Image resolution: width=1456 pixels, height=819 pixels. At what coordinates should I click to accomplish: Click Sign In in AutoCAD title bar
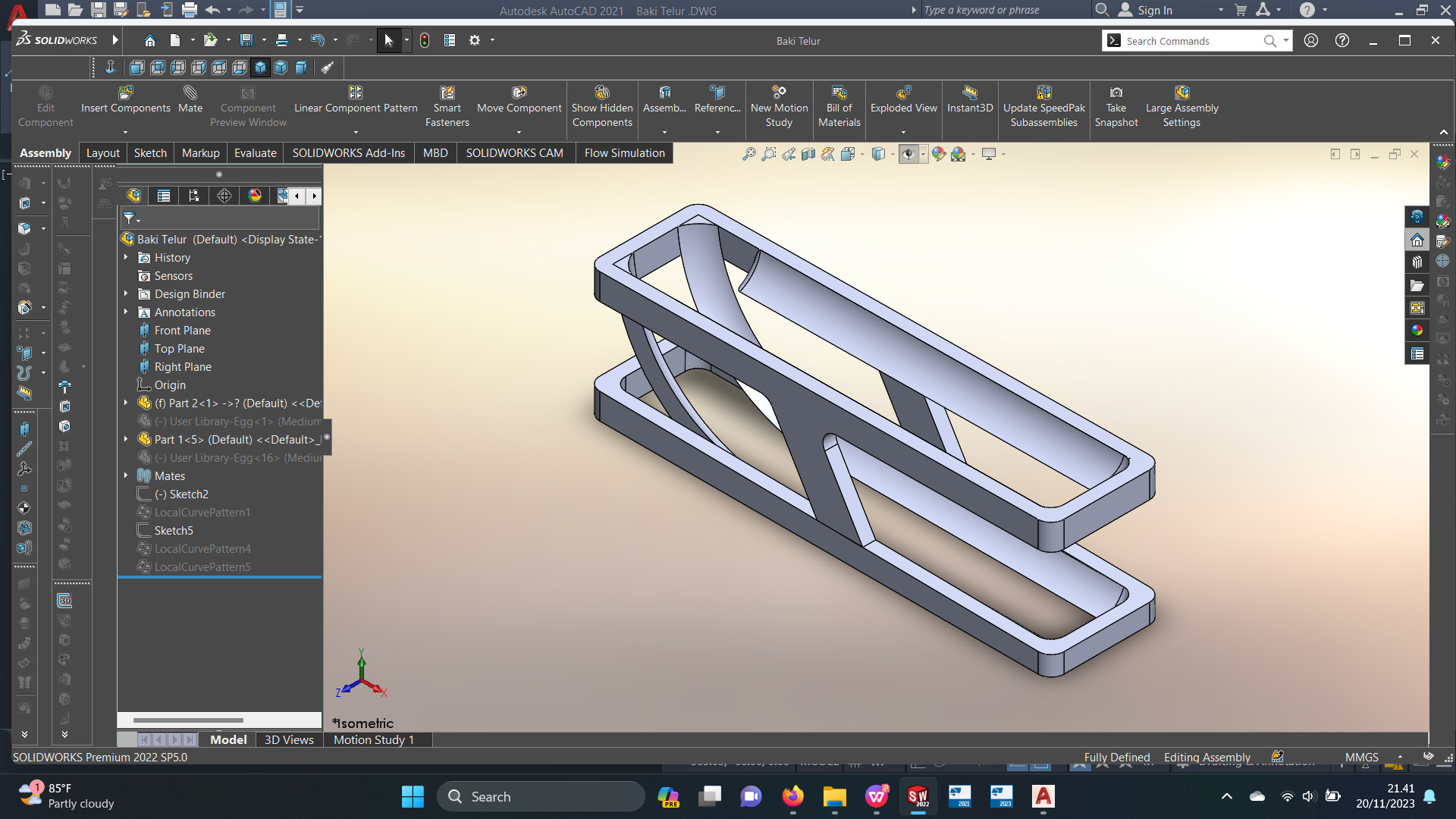(x=1155, y=11)
